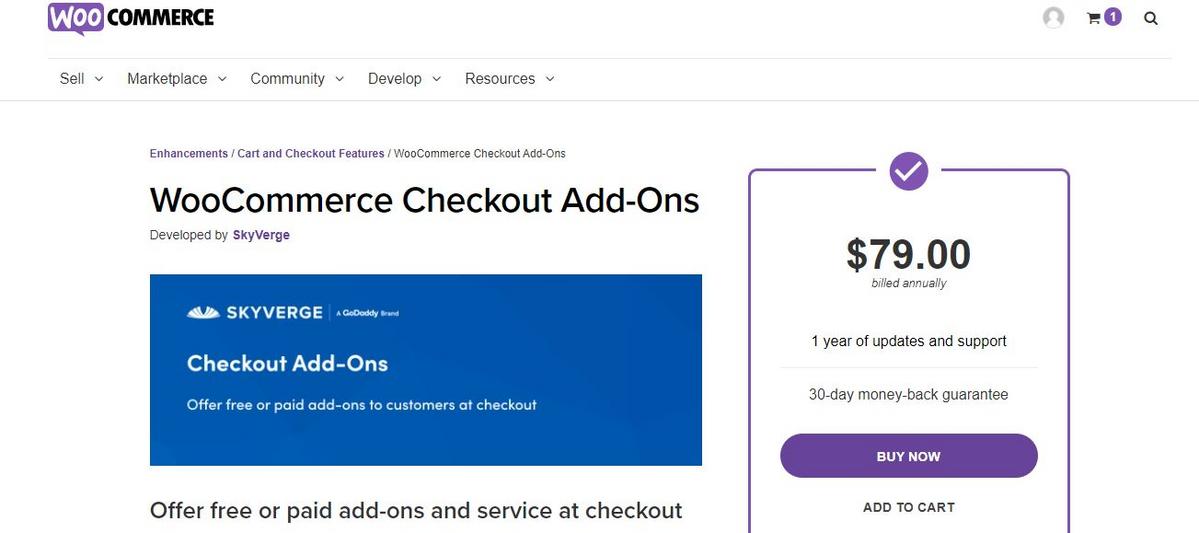The height and width of the screenshot is (533, 1199).
Task: Click the cart item count badge
Action: [x=1113, y=17]
